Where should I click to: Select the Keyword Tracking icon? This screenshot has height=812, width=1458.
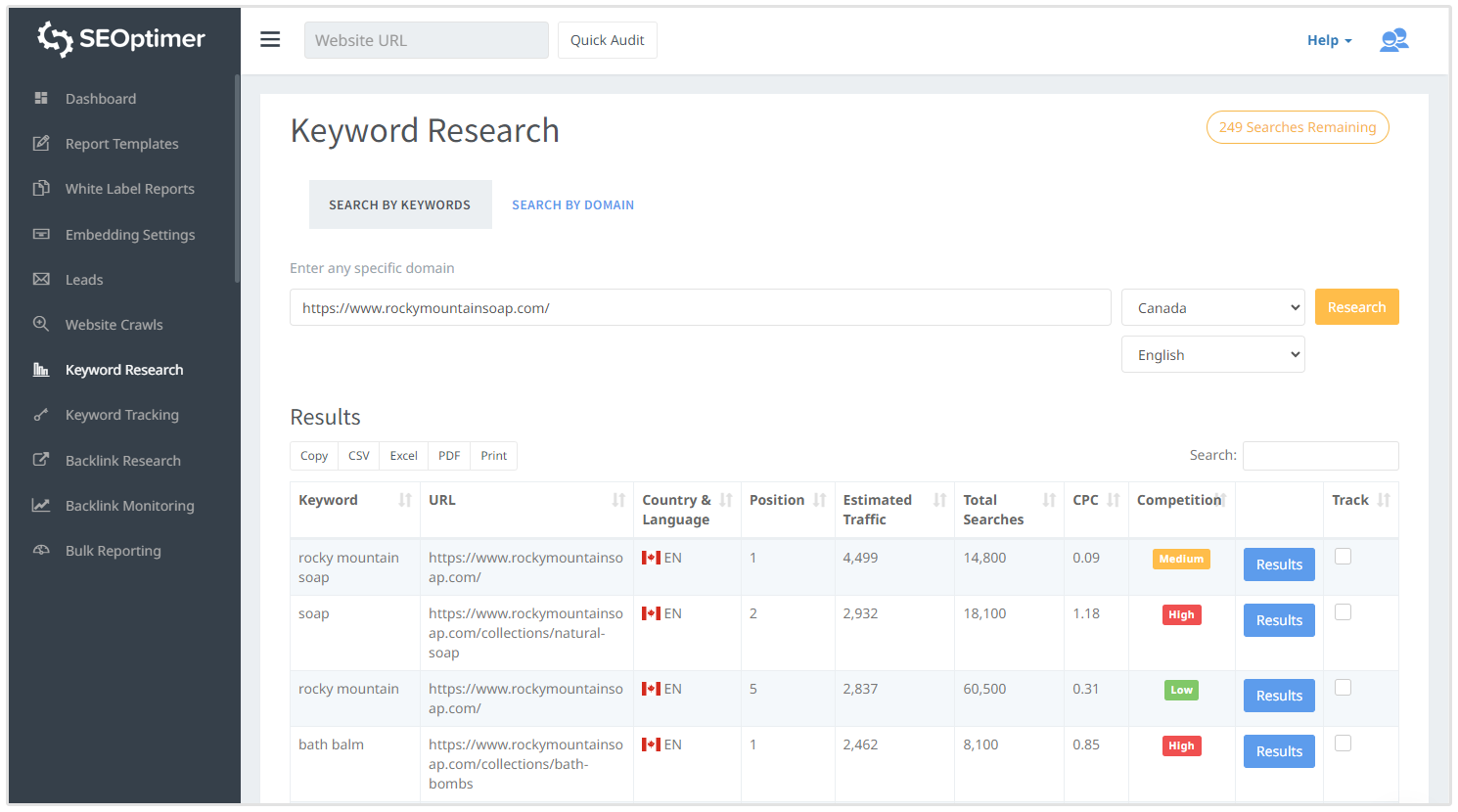click(x=41, y=414)
